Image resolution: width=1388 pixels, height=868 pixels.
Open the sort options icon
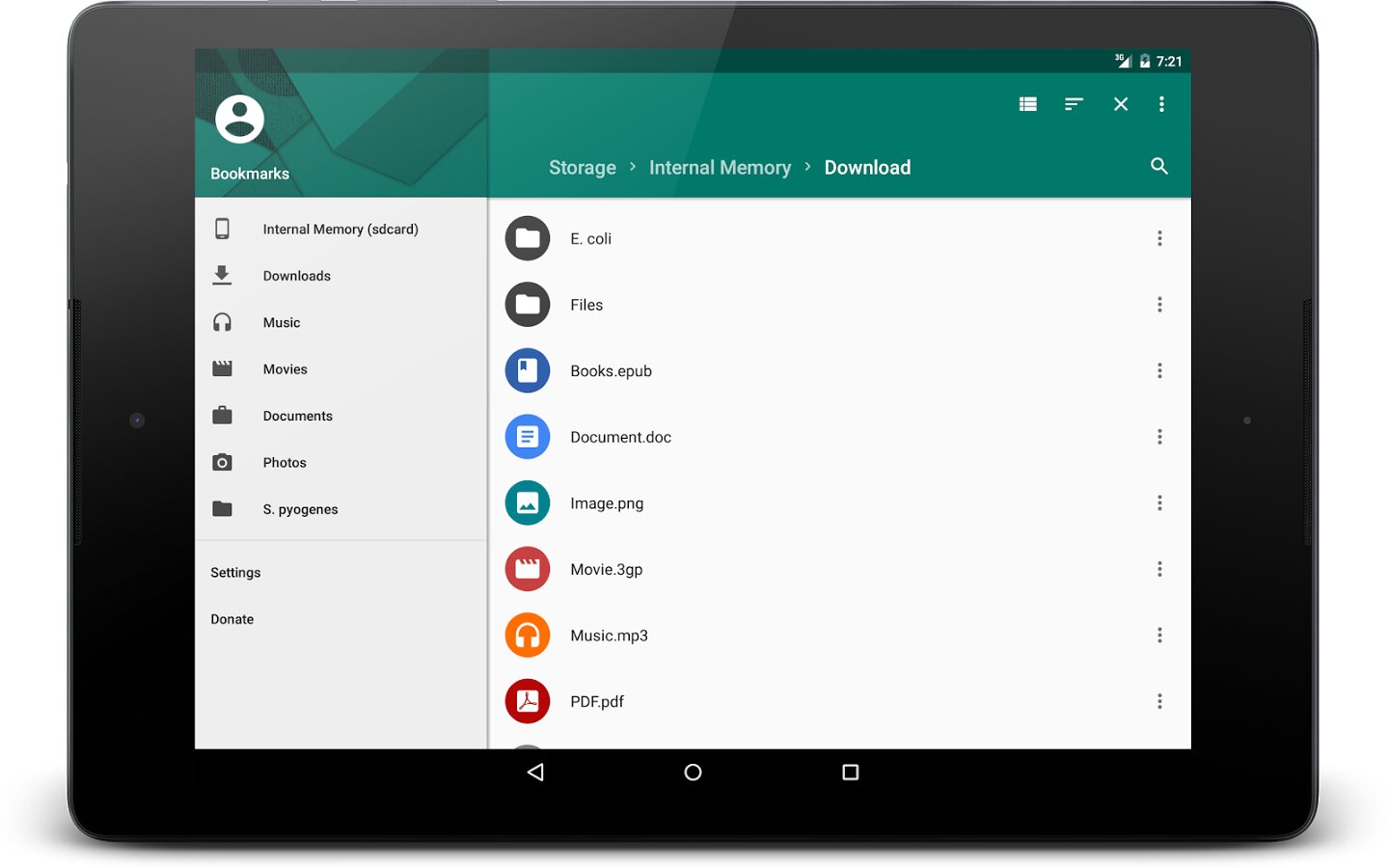[x=1074, y=104]
